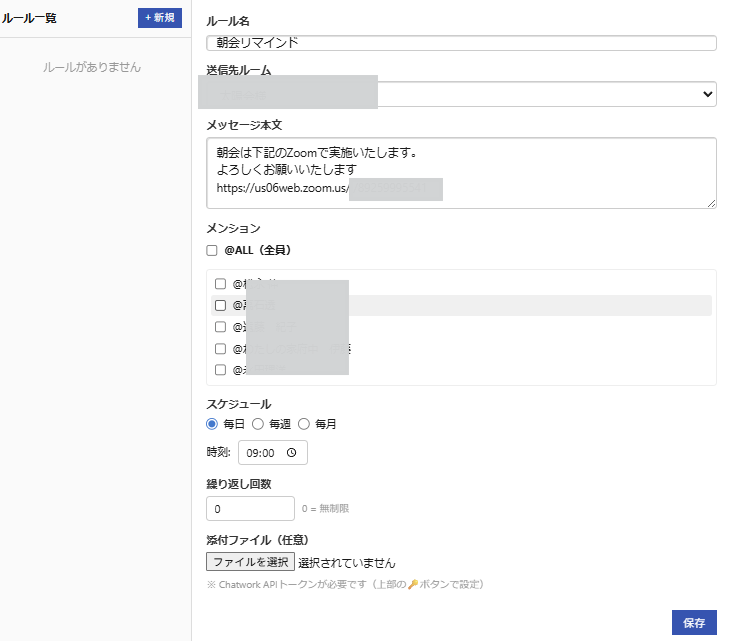Click the ルール名 input field
Screen dimensions: 729x641
tap(461, 43)
